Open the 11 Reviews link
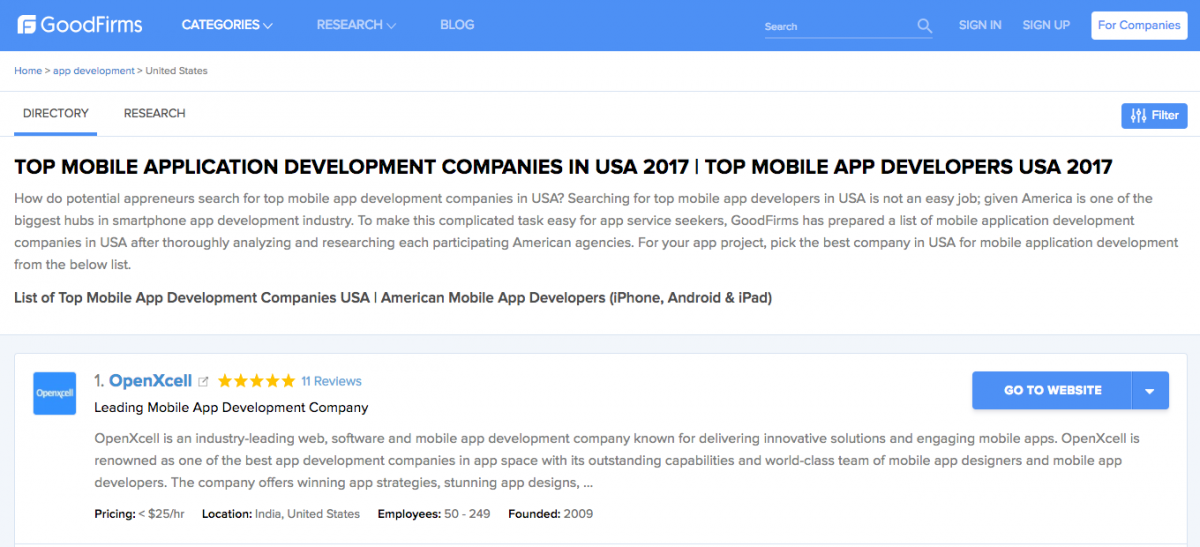Viewport: 1200px width, 547px height. (x=331, y=381)
